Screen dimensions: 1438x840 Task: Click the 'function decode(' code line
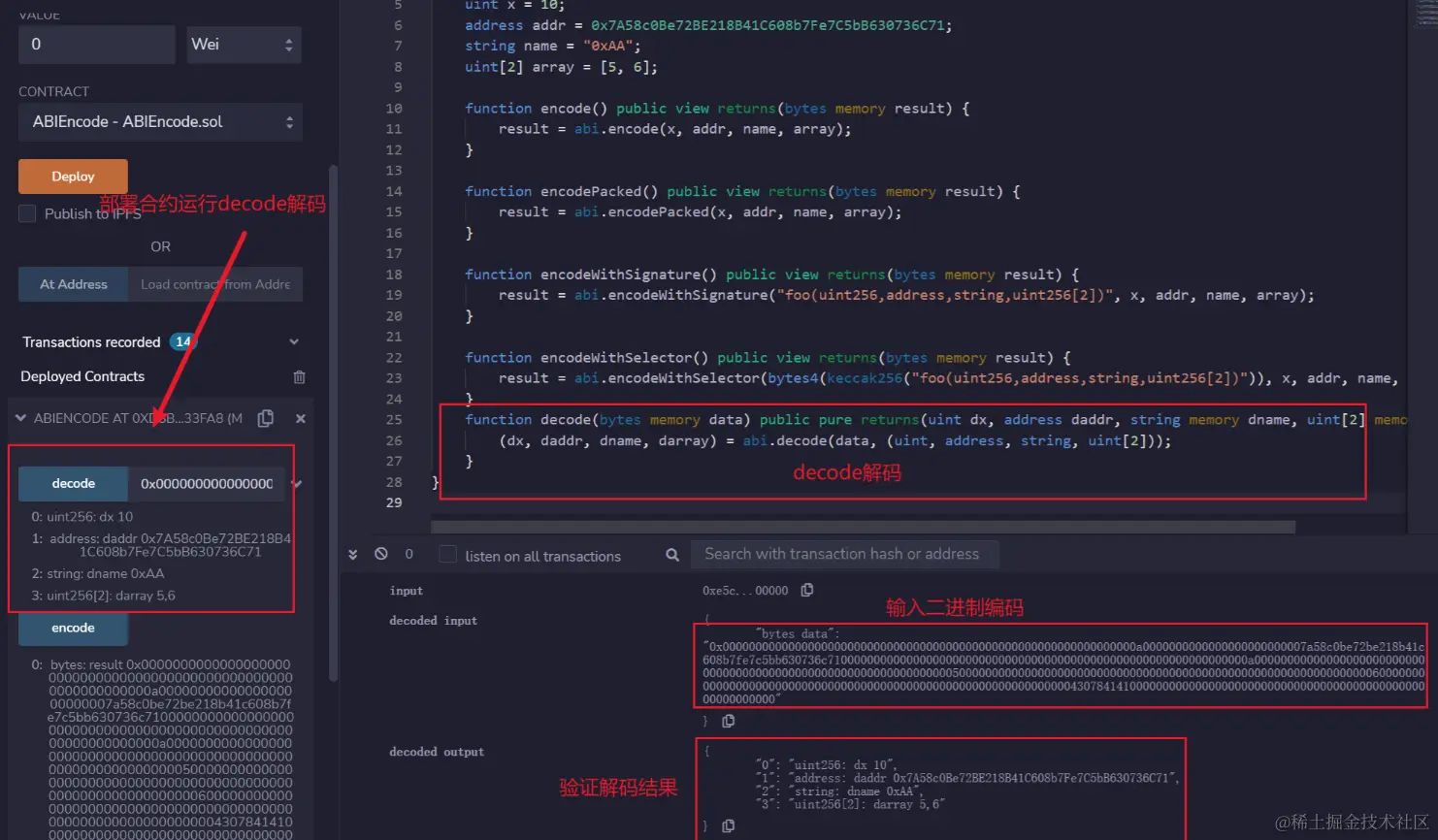pyautogui.click(x=934, y=420)
